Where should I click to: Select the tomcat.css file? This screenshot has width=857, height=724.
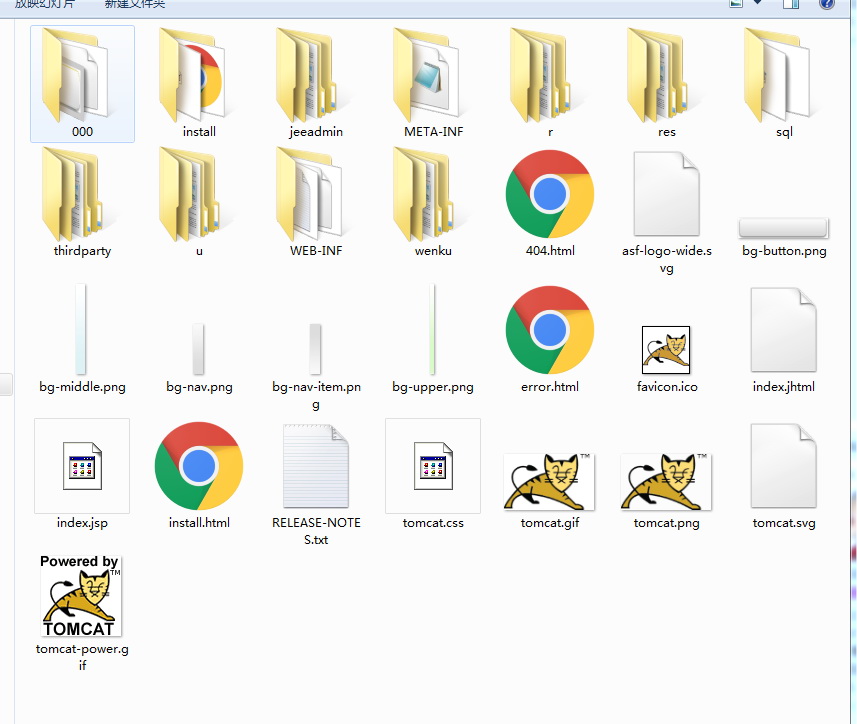click(433, 474)
